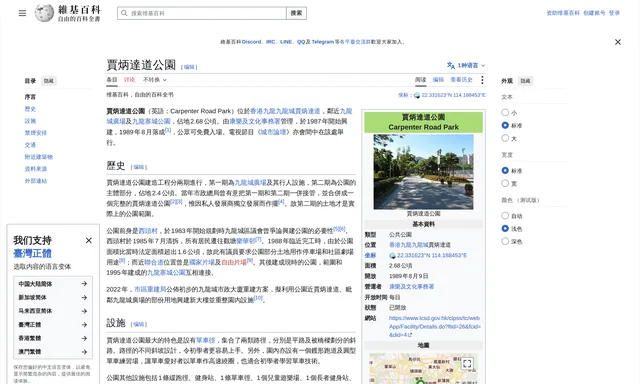Jump to 歷史 in contents
The height and width of the screenshot is (384, 640).
30,109
